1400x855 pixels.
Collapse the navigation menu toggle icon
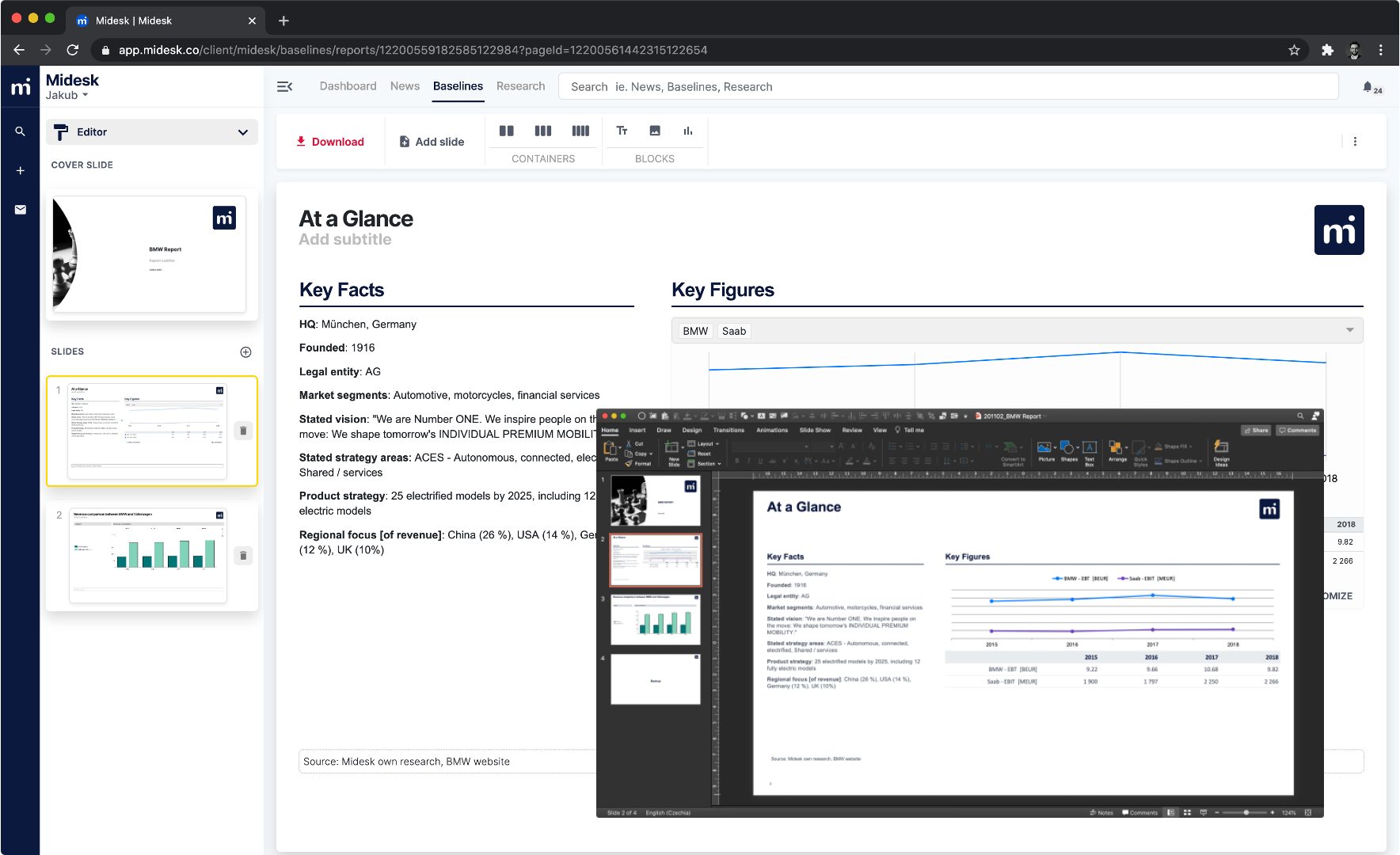tap(285, 86)
